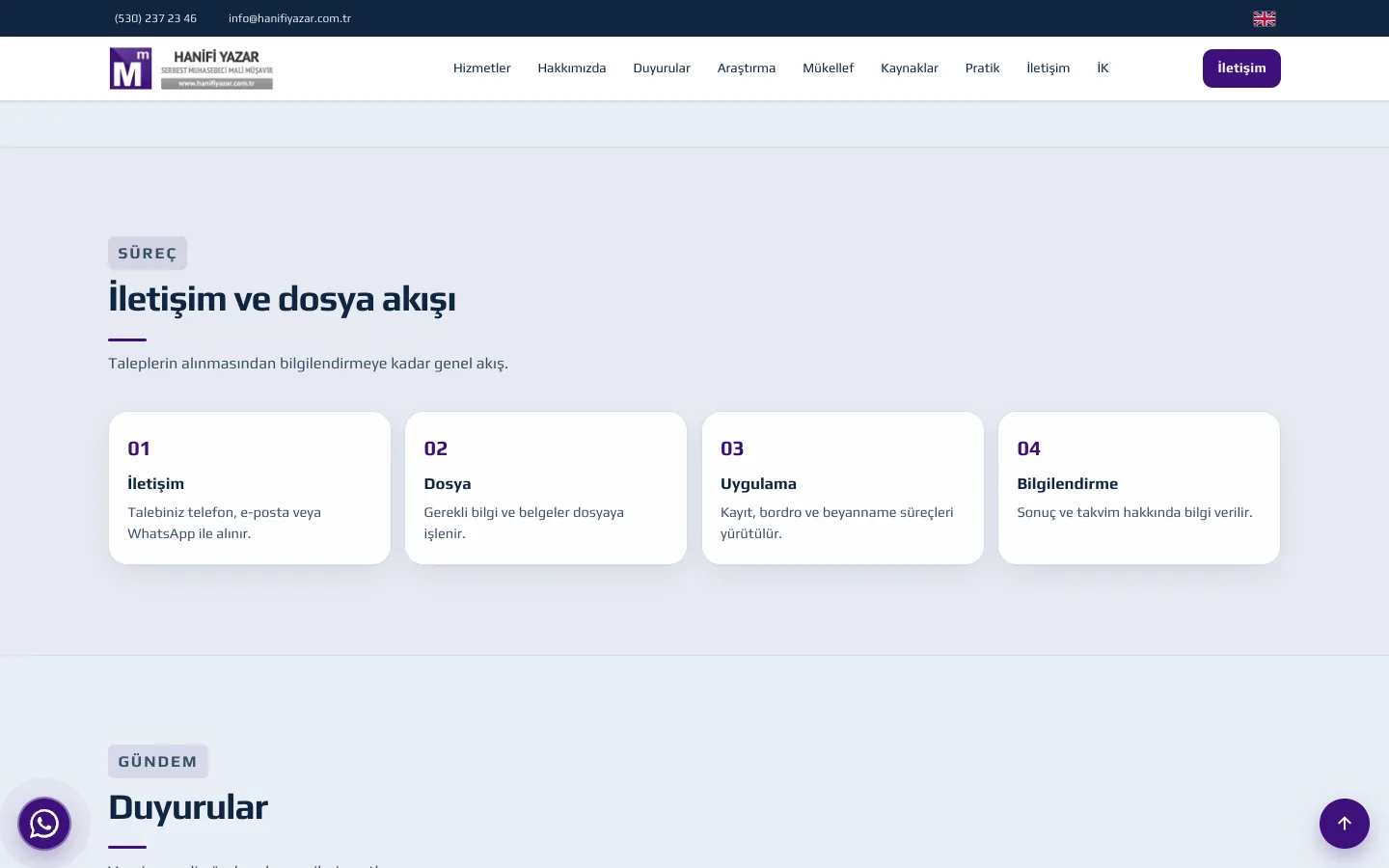Select card 01 İletişim
The height and width of the screenshot is (868, 1389).
point(250,488)
